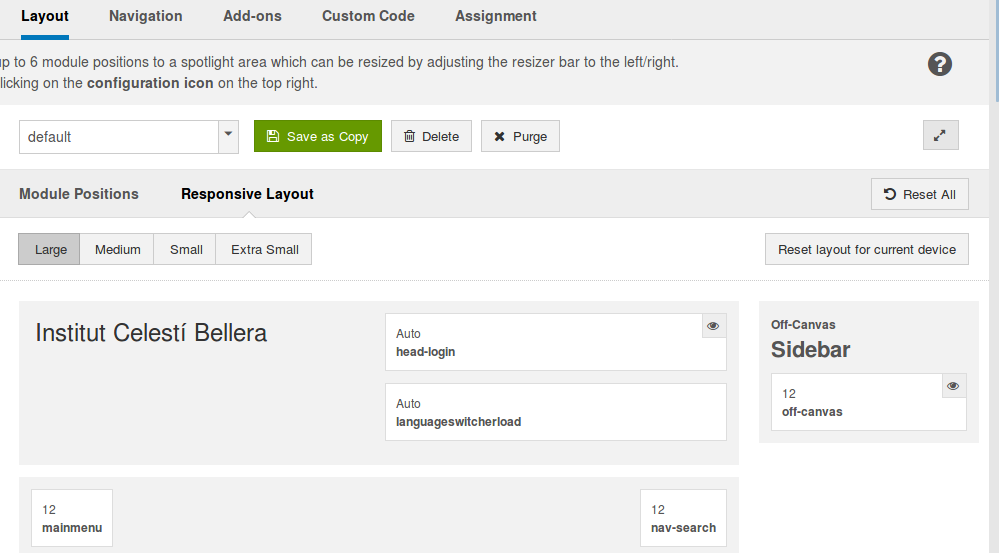The width and height of the screenshot is (999, 553).
Task: Switch to the Navigation tab
Action: 146,16
